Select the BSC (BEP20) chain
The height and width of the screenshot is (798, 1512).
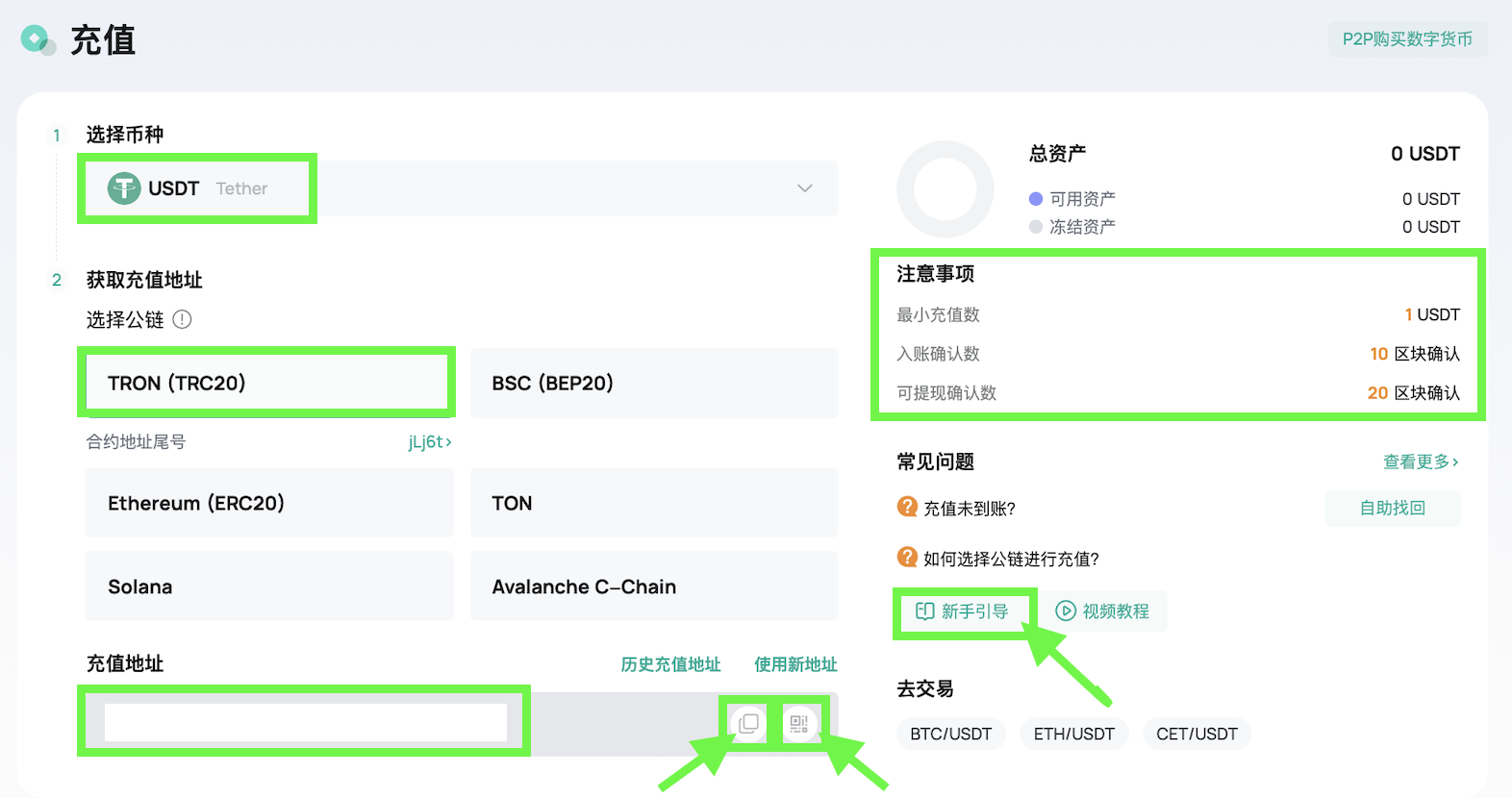[x=654, y=383]
